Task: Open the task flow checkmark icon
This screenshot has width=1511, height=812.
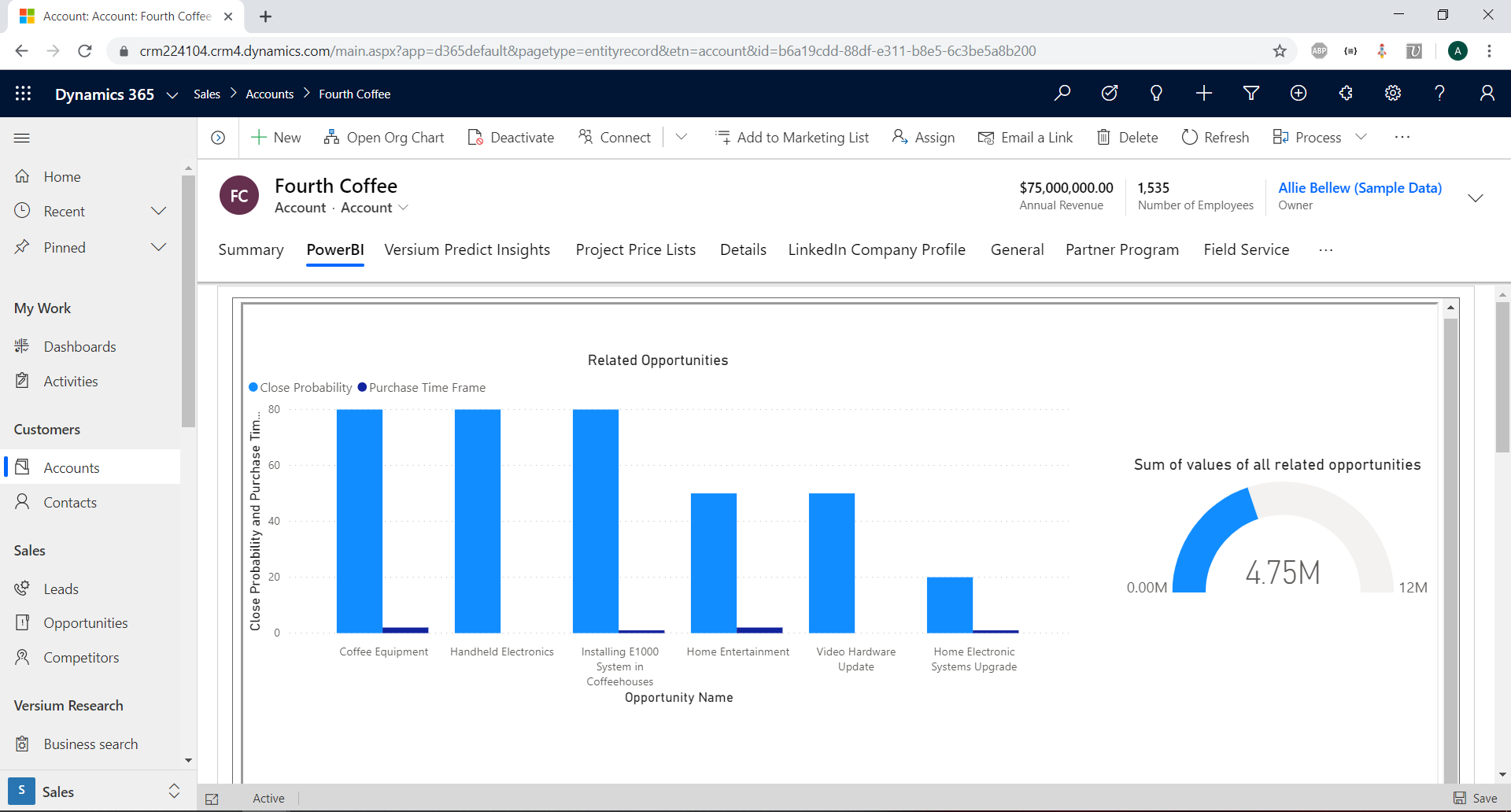Action: click(x=1110, y=94)
